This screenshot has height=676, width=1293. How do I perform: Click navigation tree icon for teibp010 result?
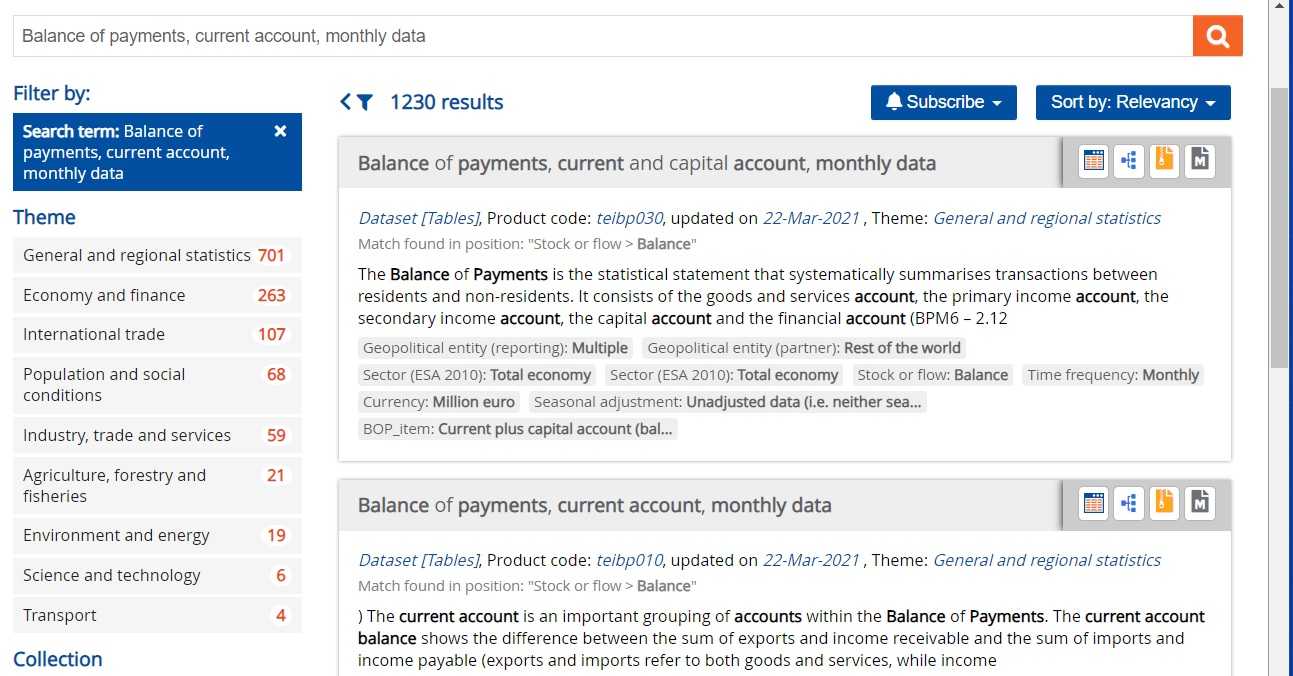click(x=1129, y=503)
